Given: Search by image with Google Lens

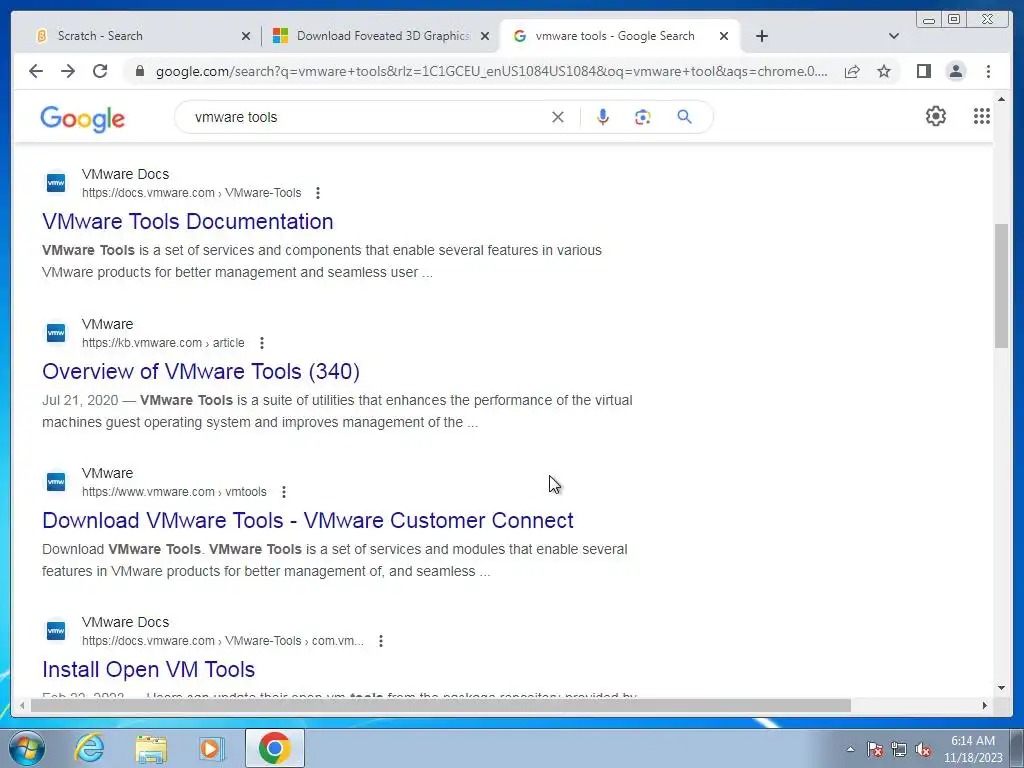Looking at the screenshot, I should [643, 117].
